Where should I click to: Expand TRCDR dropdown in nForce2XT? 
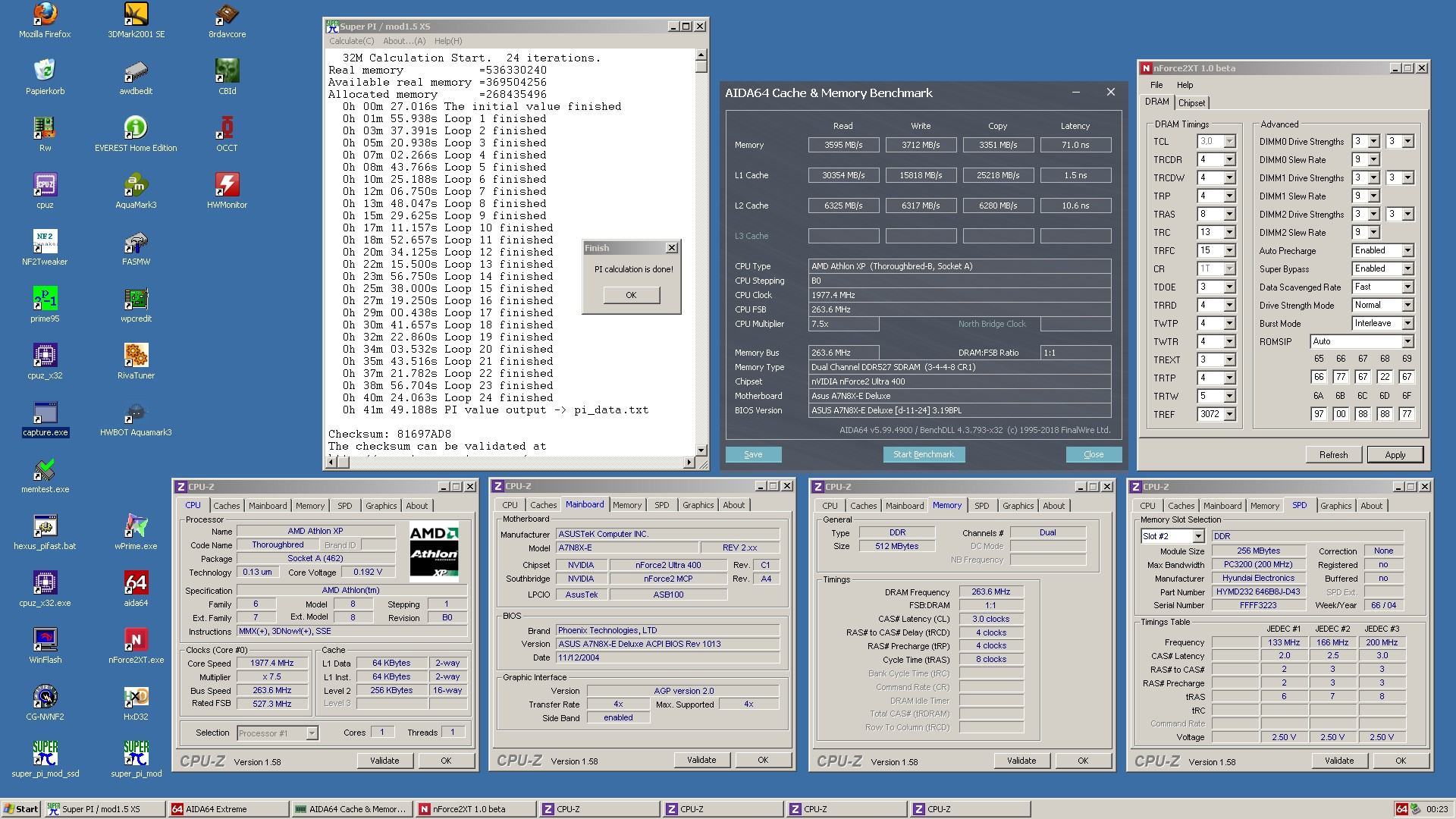coord(1229,159)
